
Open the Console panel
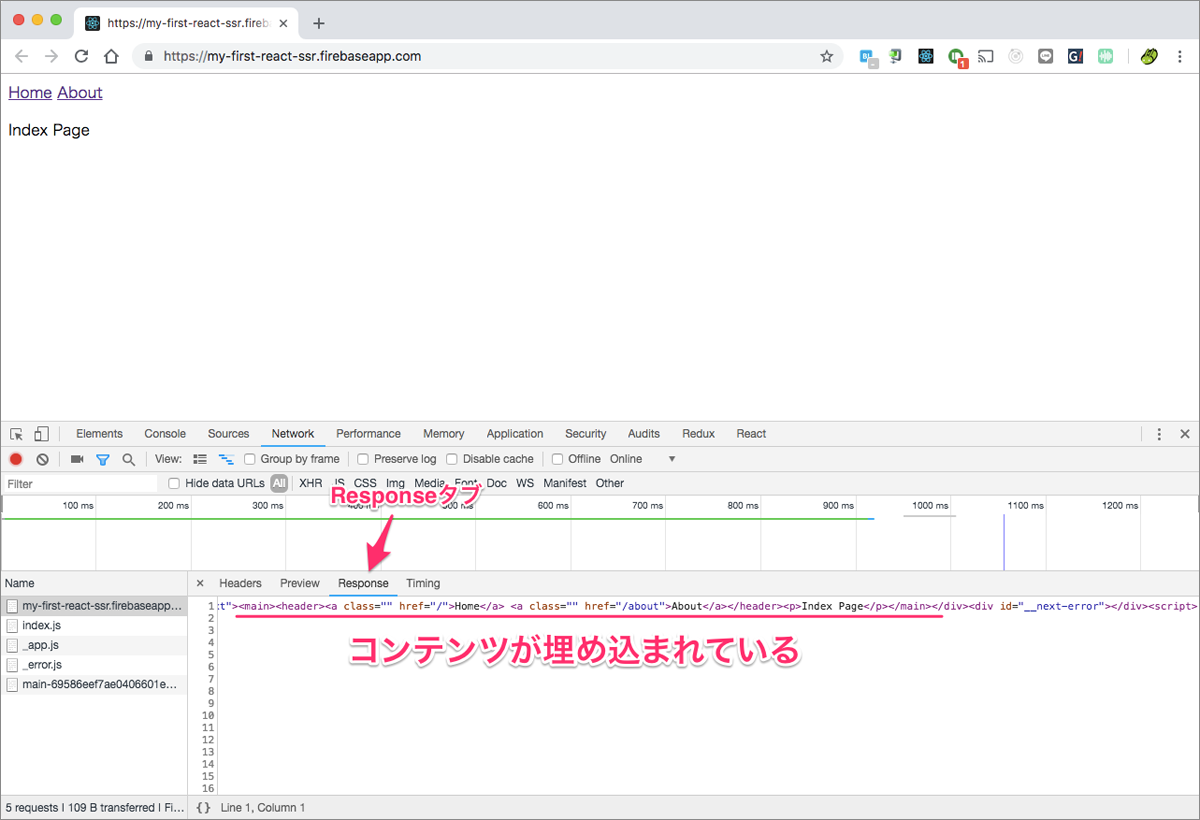[165, 434]
